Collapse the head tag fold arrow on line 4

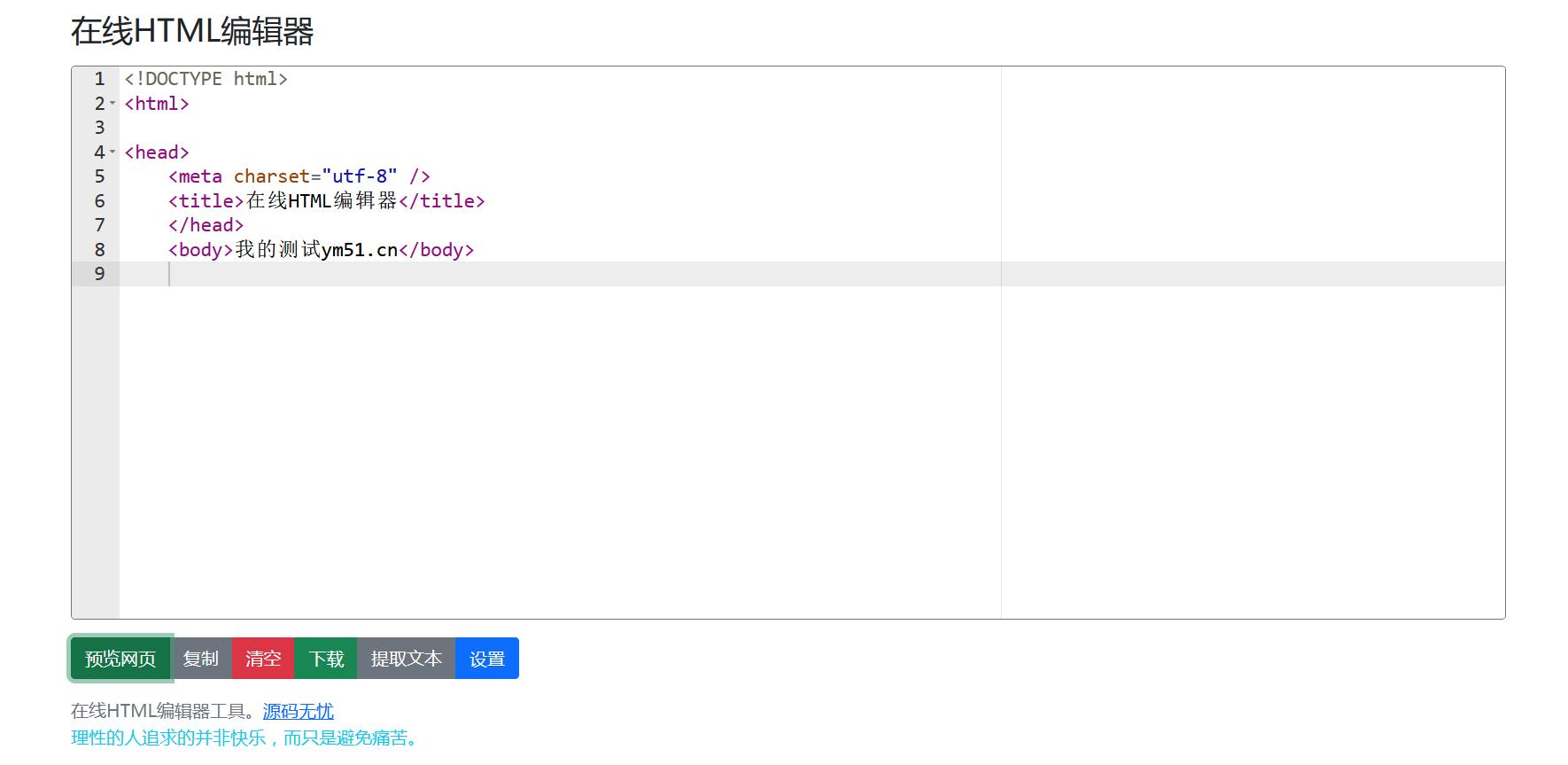[x=113, y=152]
